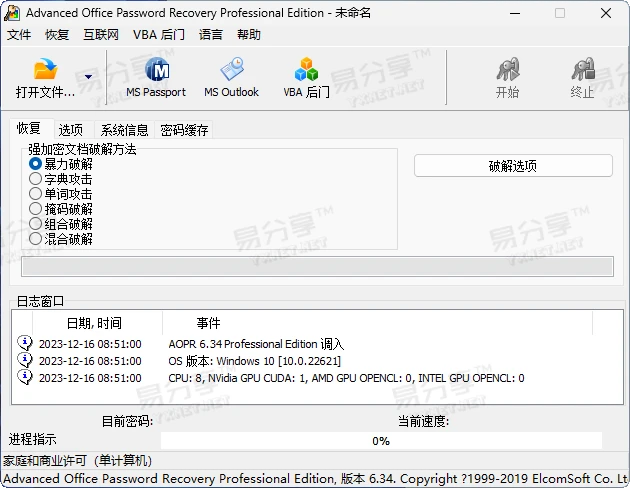630x488 pixels.
Task: Click the Open File folder icon
Action: (45, 69)
